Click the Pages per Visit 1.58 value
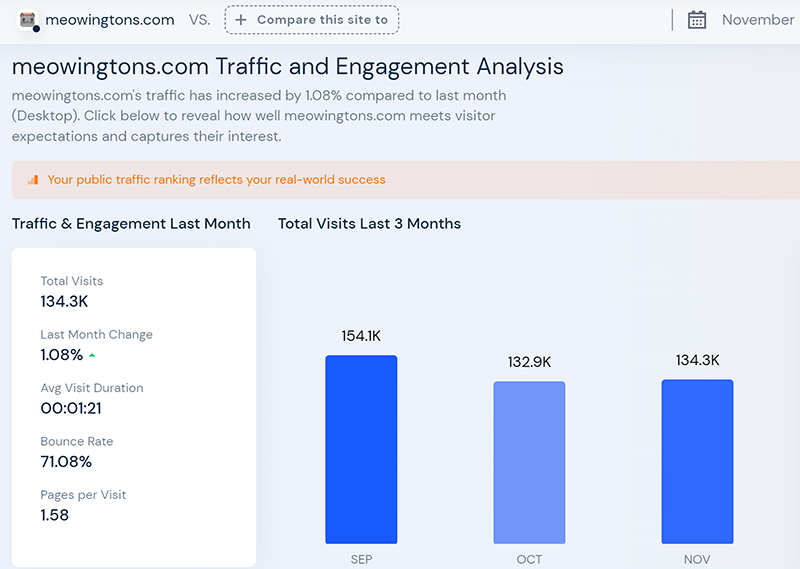 55,515
